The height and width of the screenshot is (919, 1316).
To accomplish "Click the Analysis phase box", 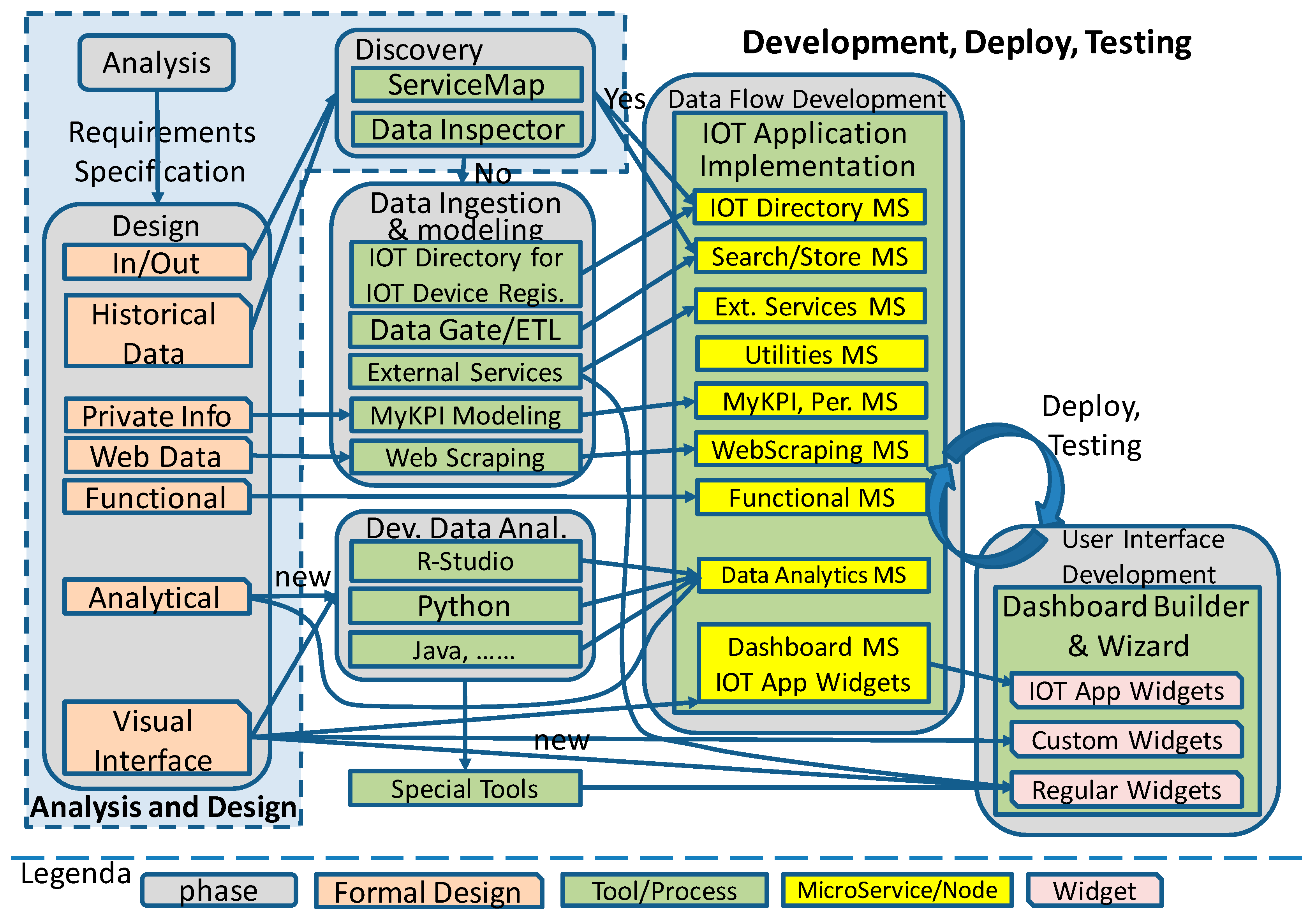I will [157, 62].
